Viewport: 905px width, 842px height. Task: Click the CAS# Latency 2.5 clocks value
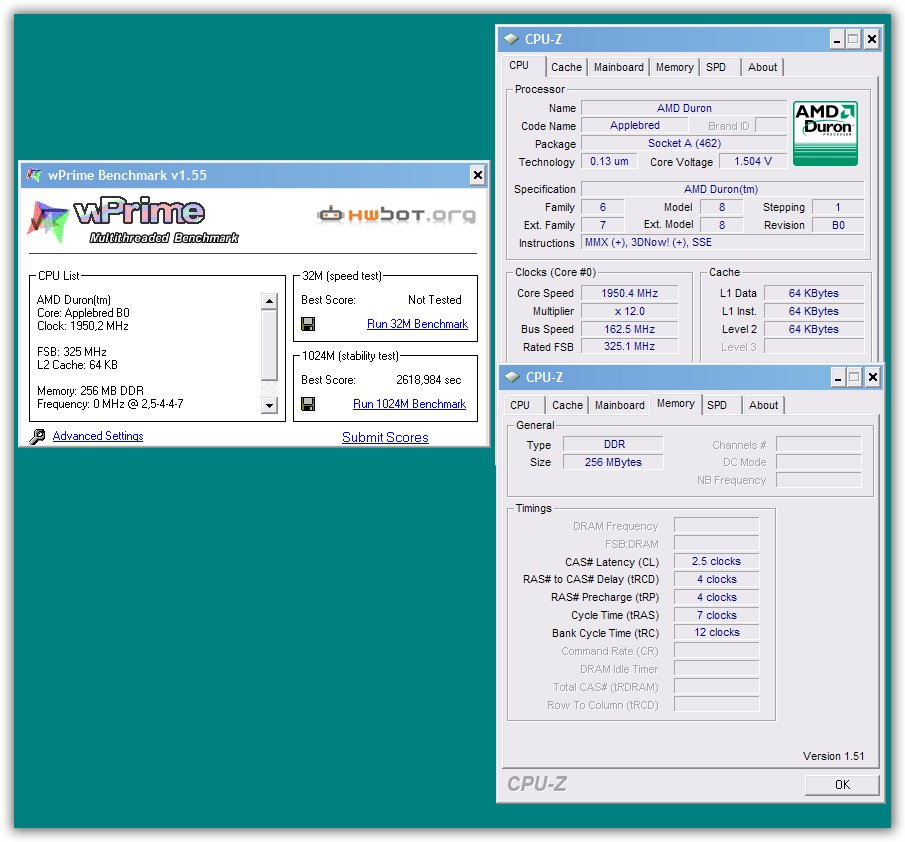(716, 562)
